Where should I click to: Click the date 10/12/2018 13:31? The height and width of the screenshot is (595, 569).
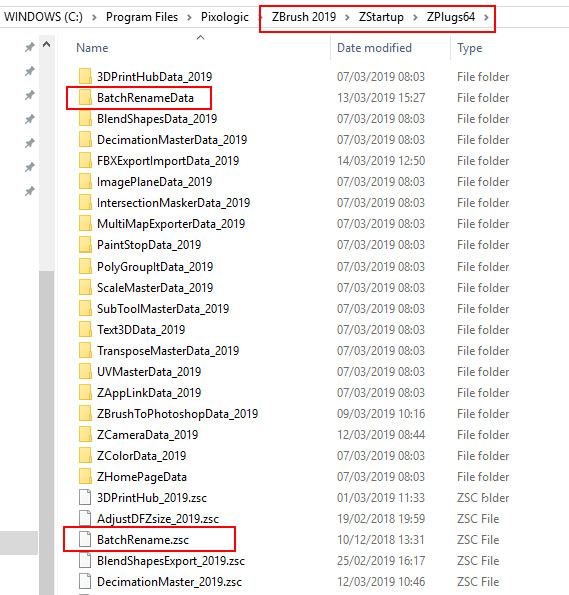click(x=381, y=540)
